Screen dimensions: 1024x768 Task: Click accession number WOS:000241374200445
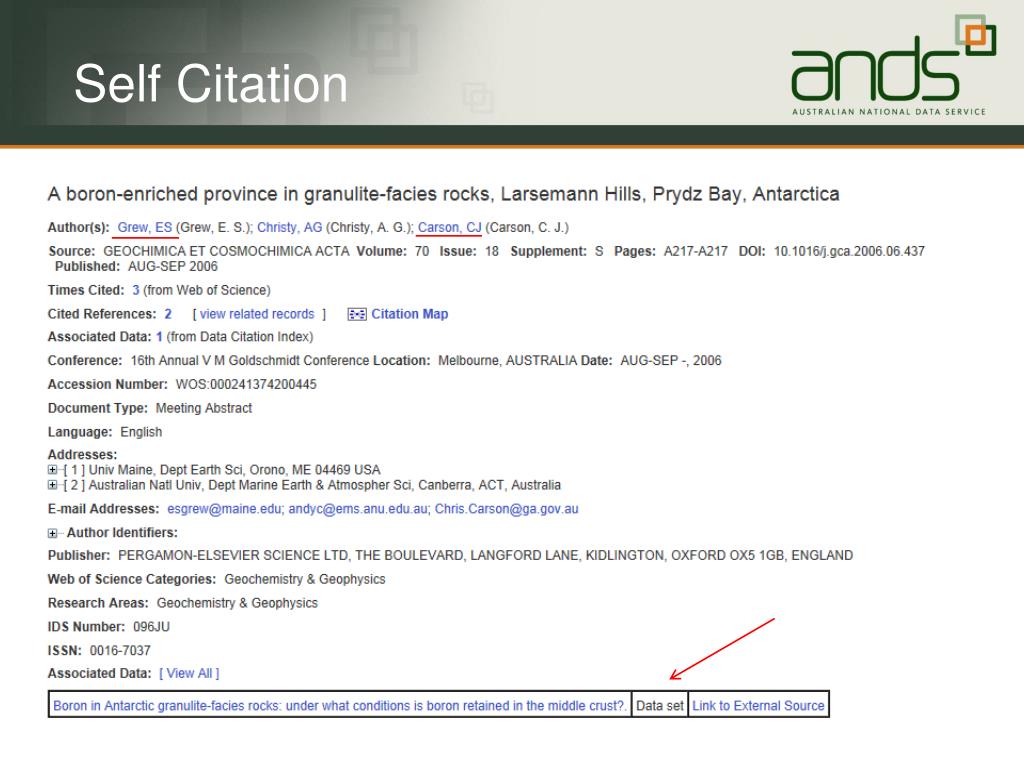tap(246, 385)
